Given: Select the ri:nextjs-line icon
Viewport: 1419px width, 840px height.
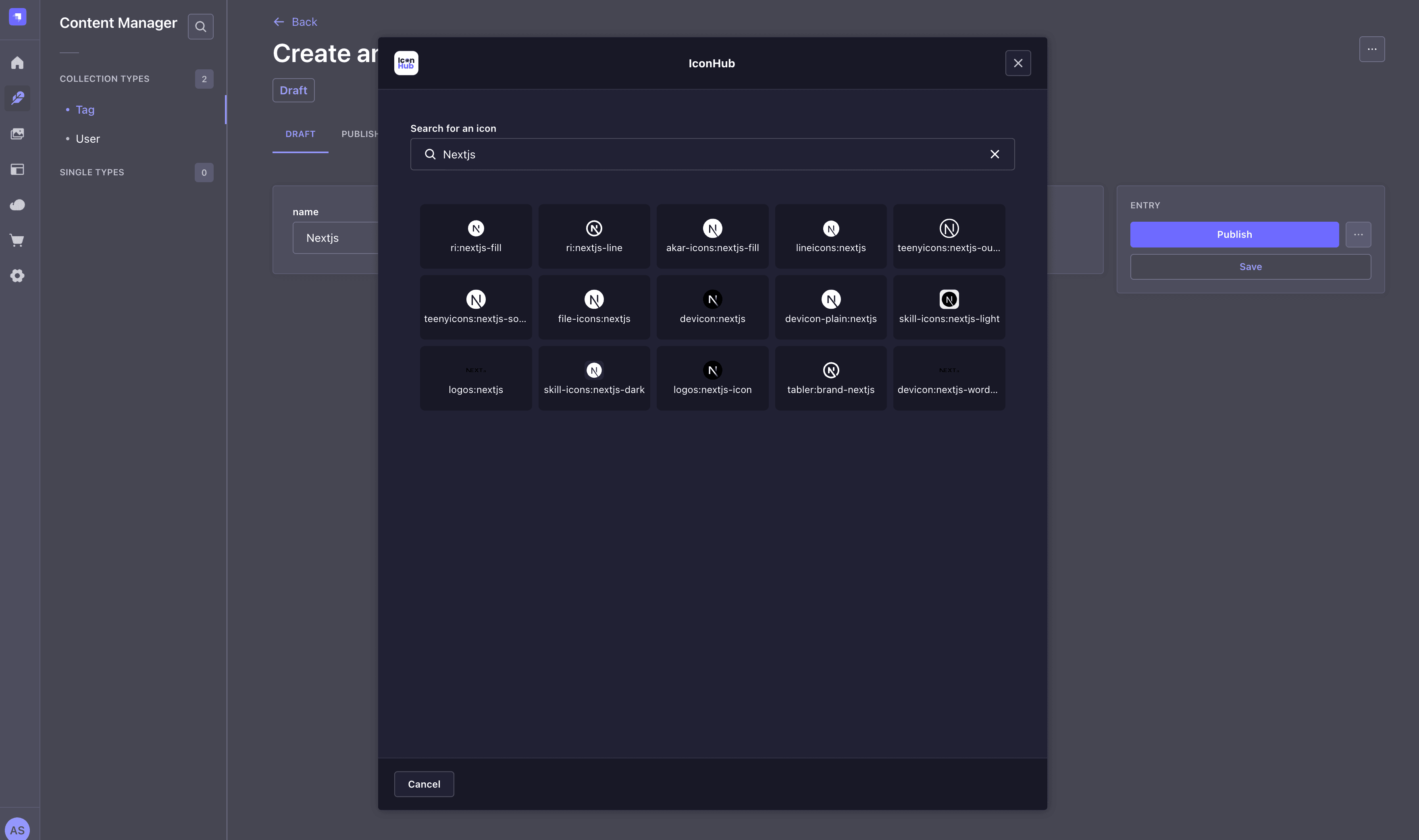Looking at the screenshot, I should click(594, 236).
